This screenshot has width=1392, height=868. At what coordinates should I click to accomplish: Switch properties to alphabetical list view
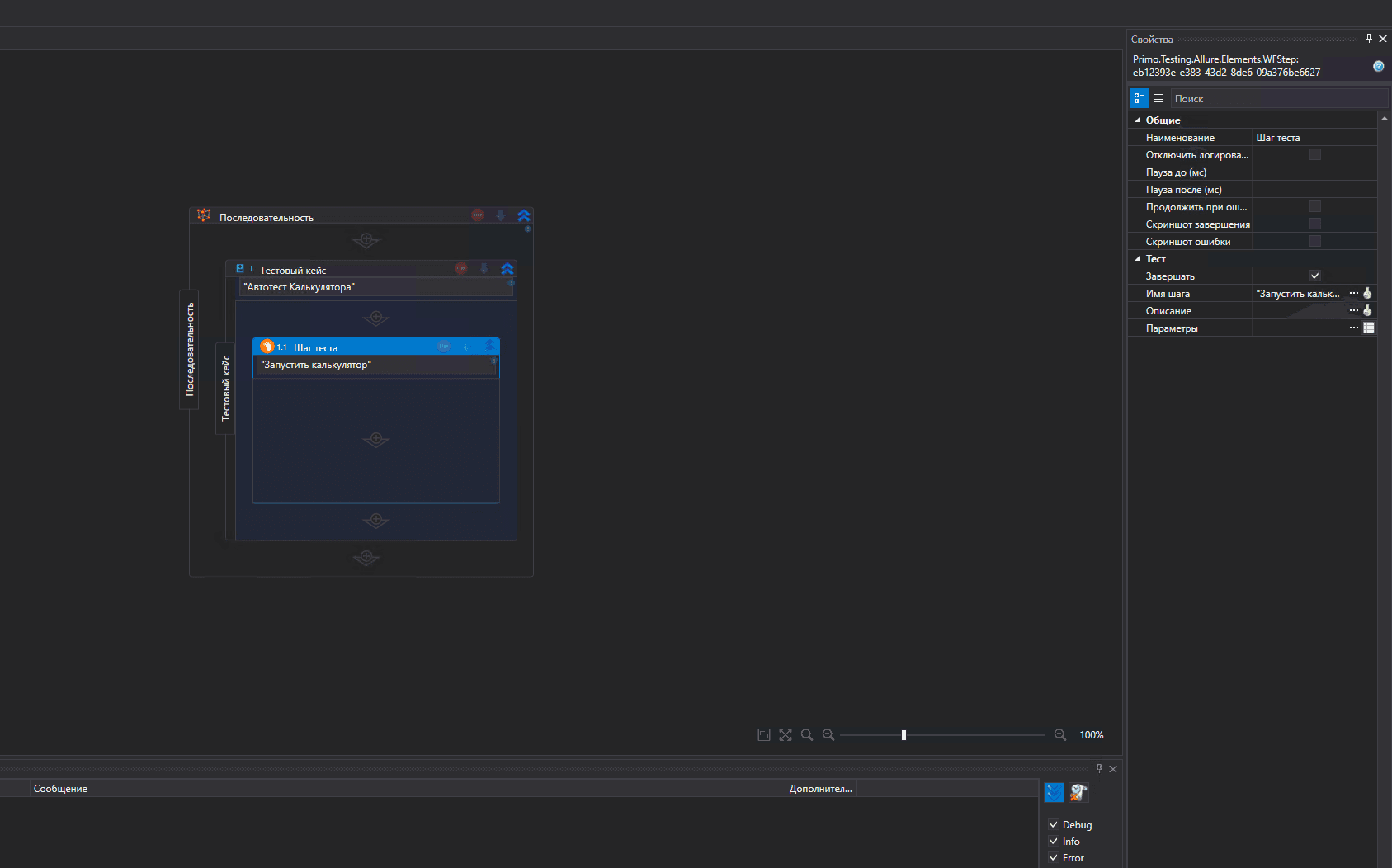1158,98
